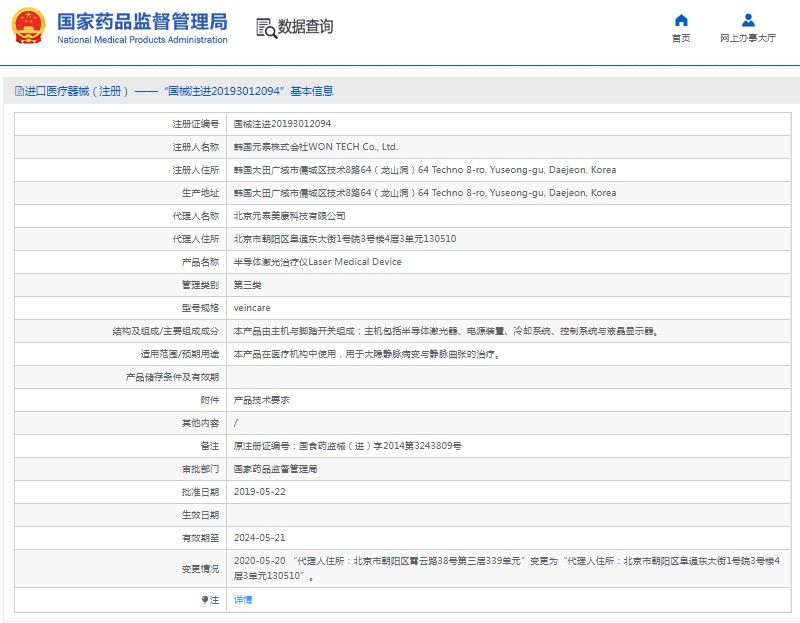Click the 注册人名称 row label

tap(195, 147)
